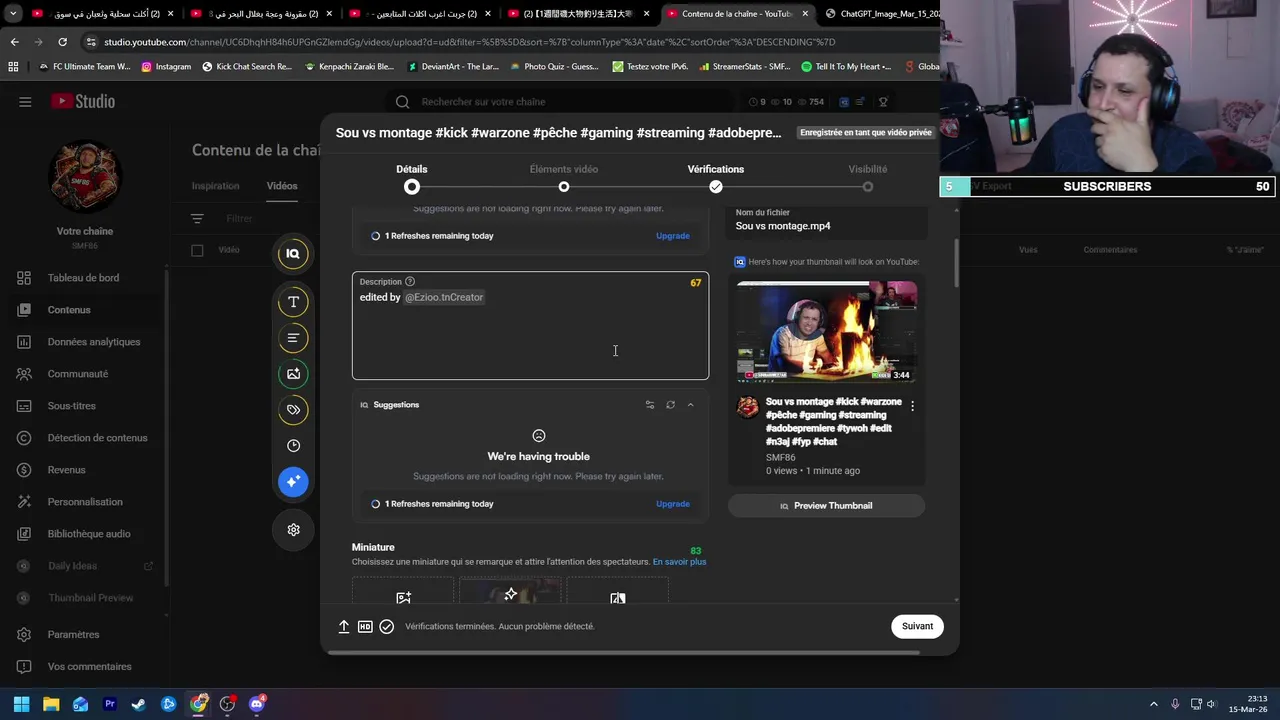The width and height of the screenshot is (1280, 720).
Task: Reload the page in Chrome
Action: tap(62, 42)
